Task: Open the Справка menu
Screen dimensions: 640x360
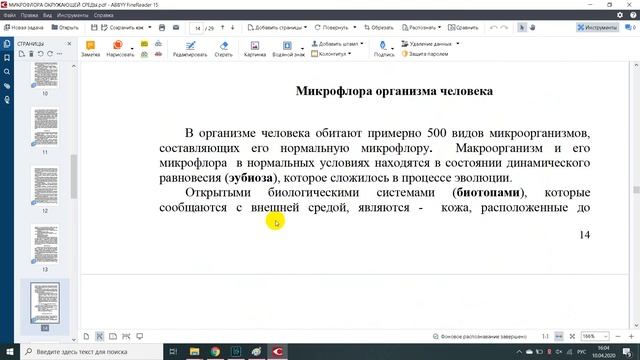Action: pos(103,15)
